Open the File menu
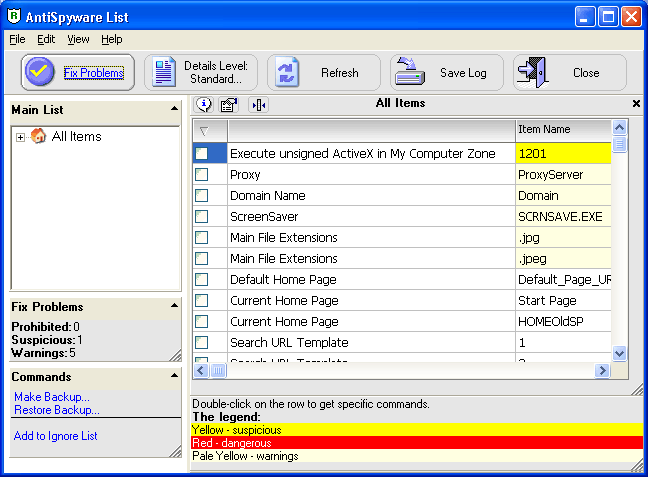648x477 pixels. pos(17,39)
